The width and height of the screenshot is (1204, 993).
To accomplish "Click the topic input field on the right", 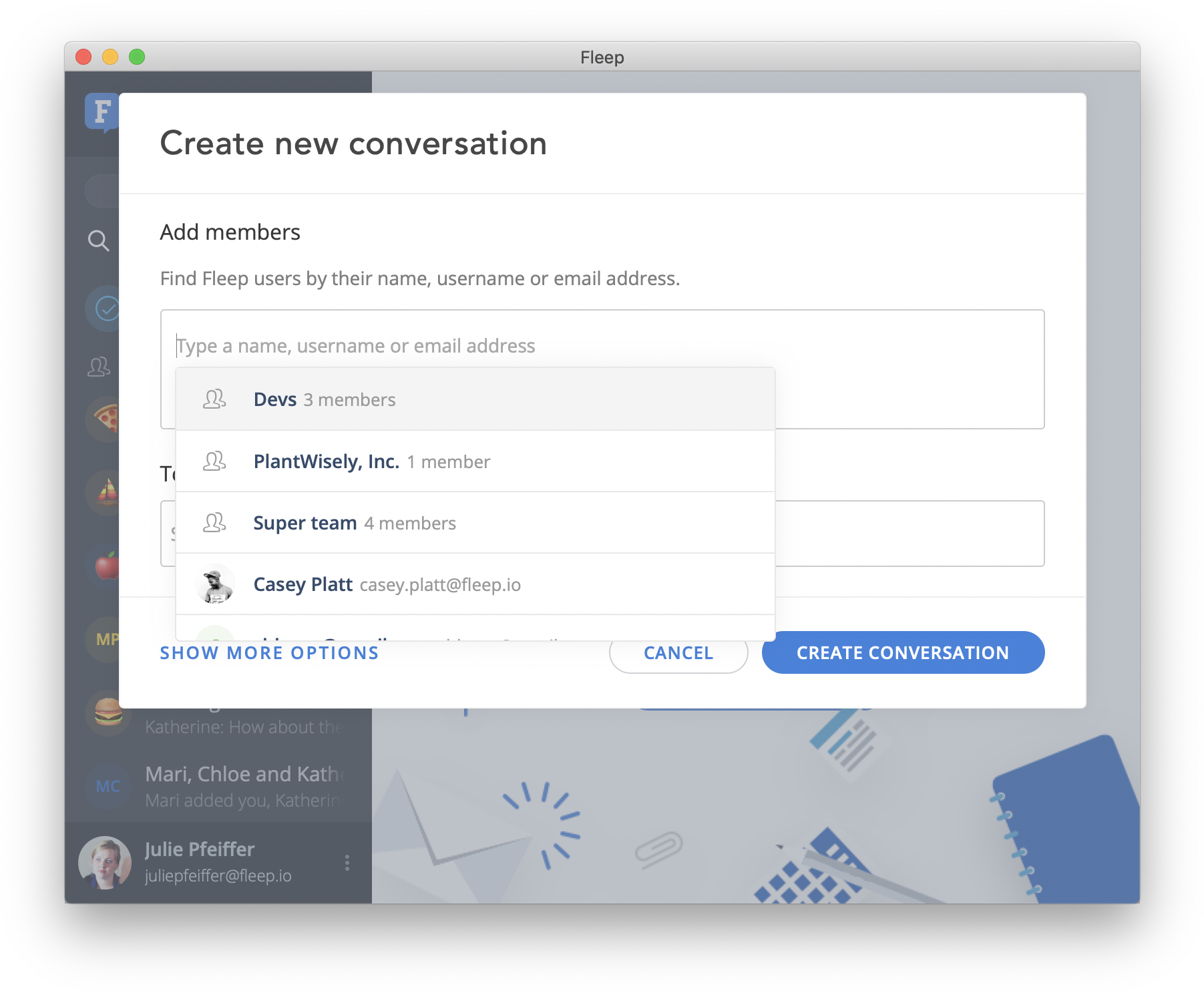I will pyautogui.click(x=910, y=534).
